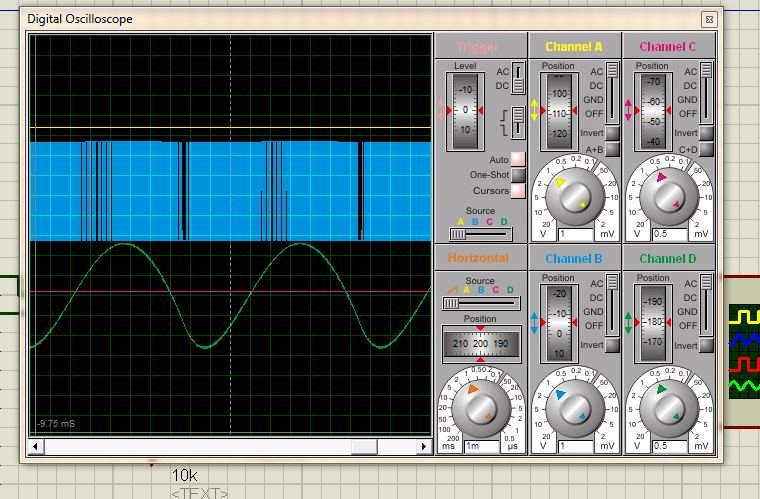Click Channel D coupling mode slider
The image size is (760, 499).
(x=707, y=304)
